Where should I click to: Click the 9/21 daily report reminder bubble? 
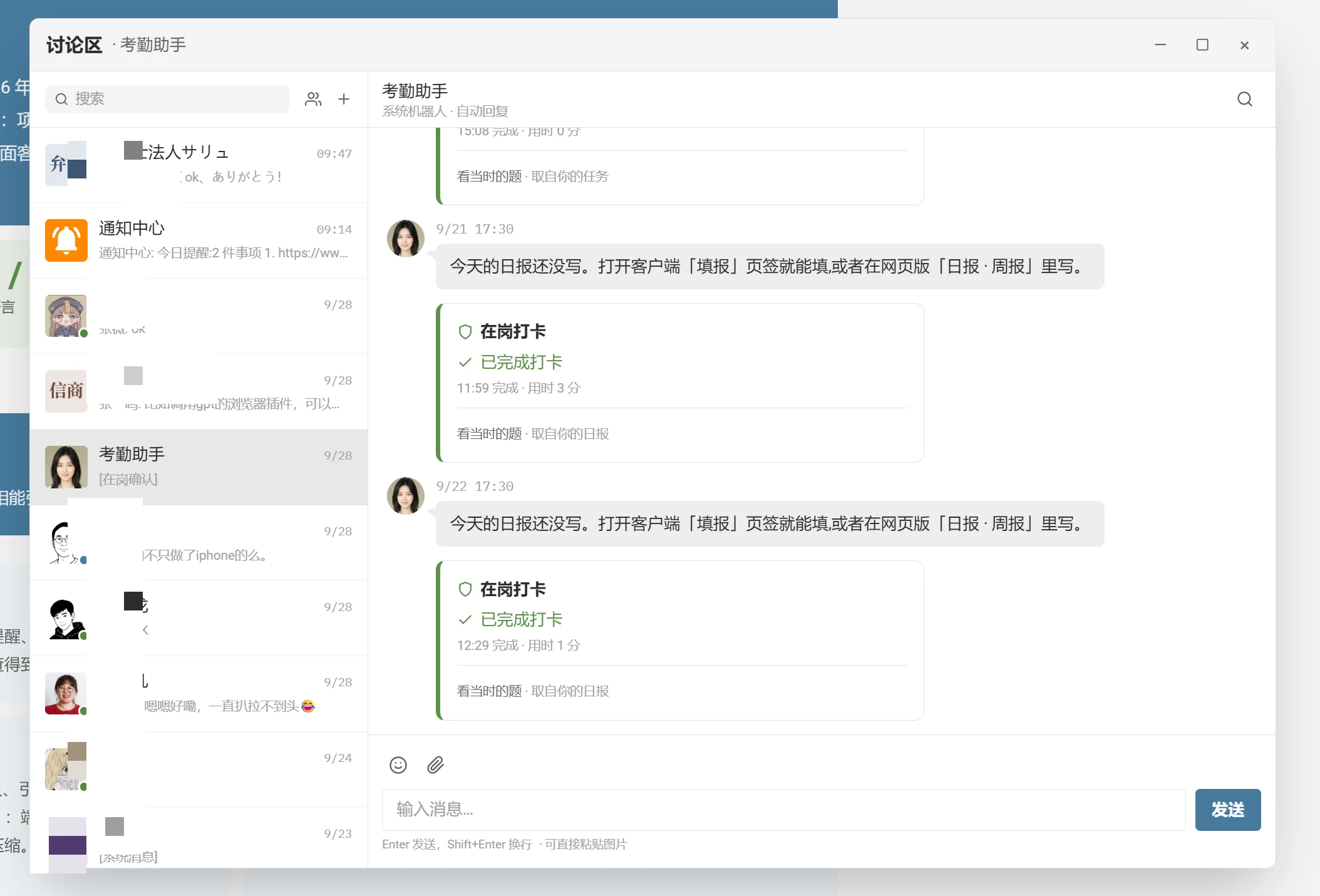[770, 267]
